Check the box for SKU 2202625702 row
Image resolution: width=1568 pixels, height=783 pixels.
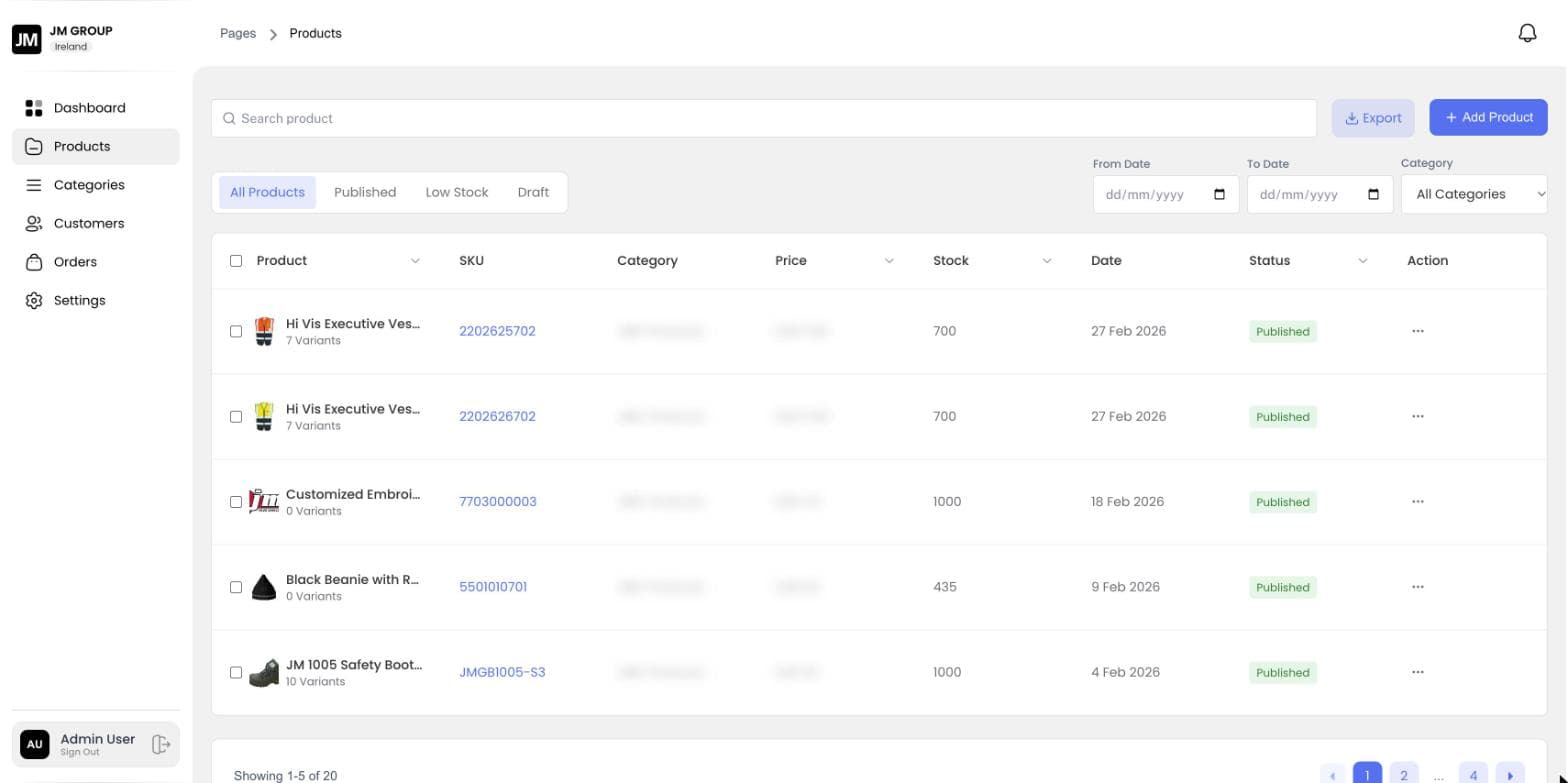tap(236, 331)
